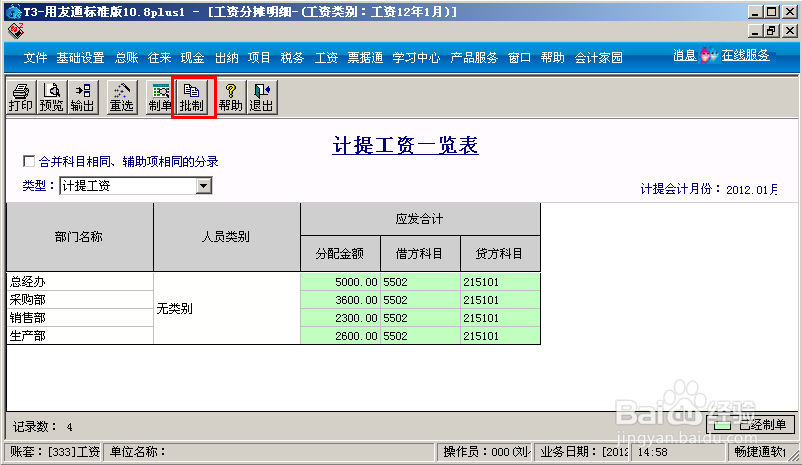802x465 pixels.
Task: Open the 工资 menu
Action: [x=326, y=58]
